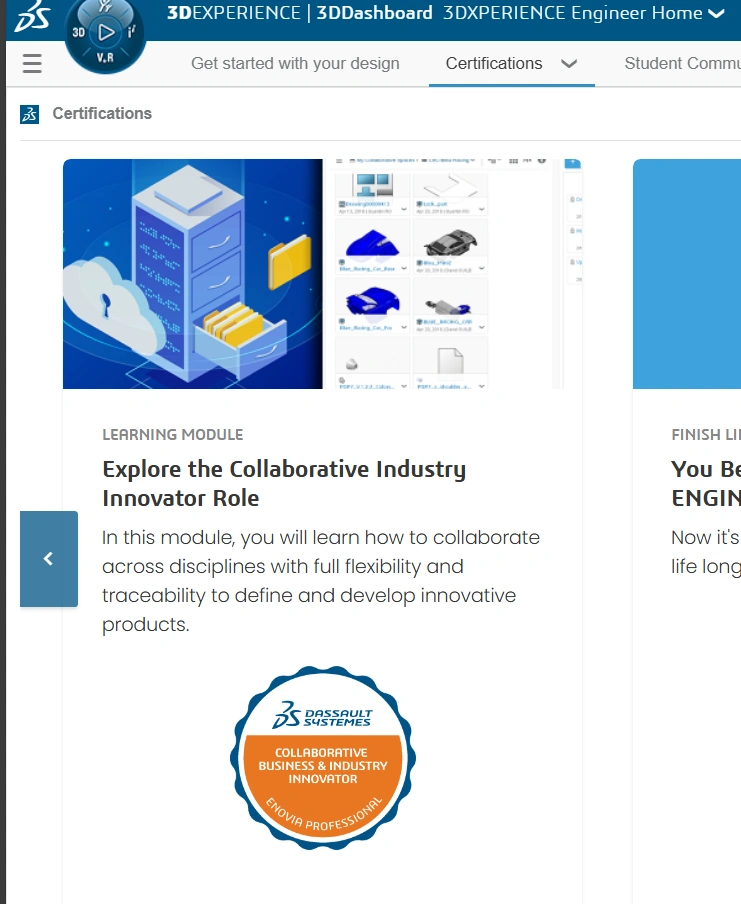Click the Certifications widget title
This screenshot has height=904, width=741.
point(102,114)
